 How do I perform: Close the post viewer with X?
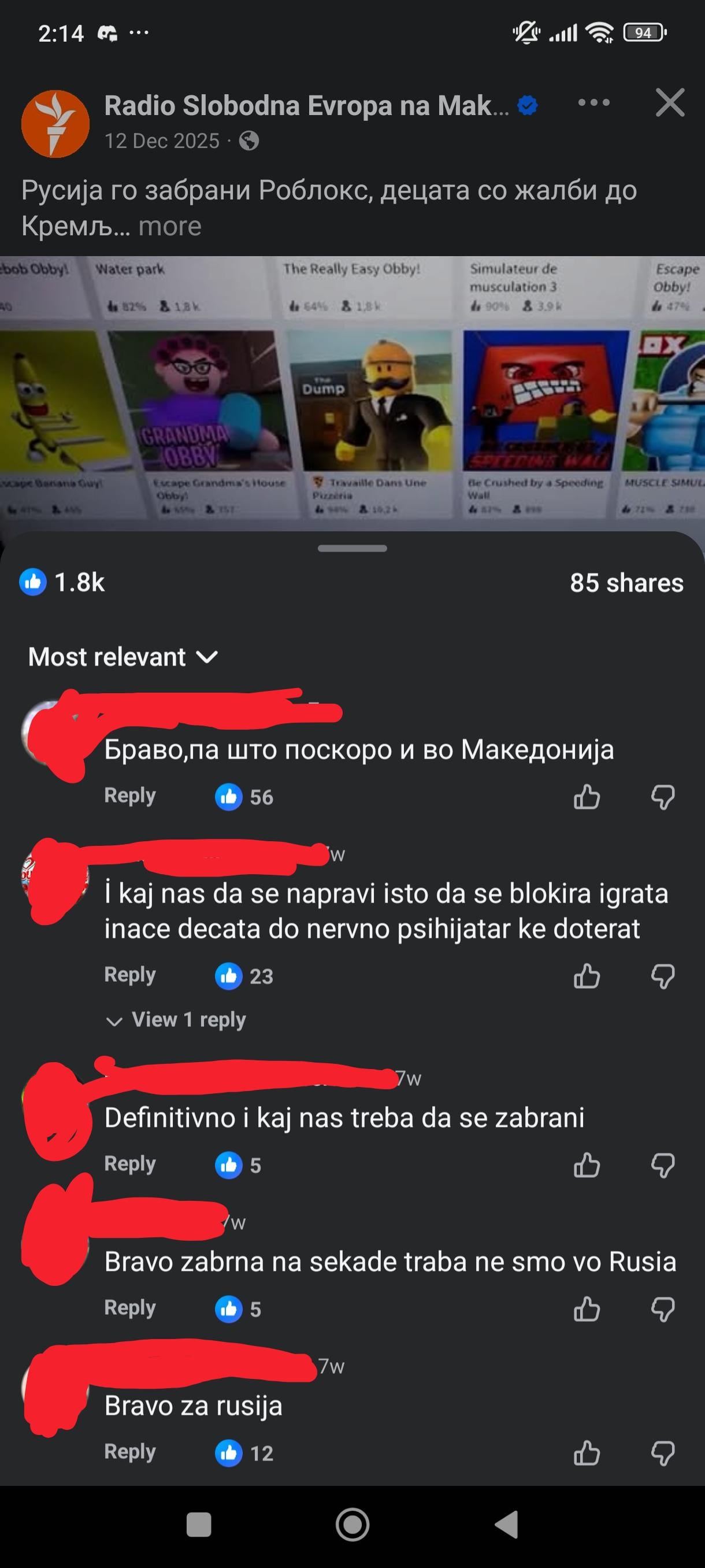coord(670,102)
